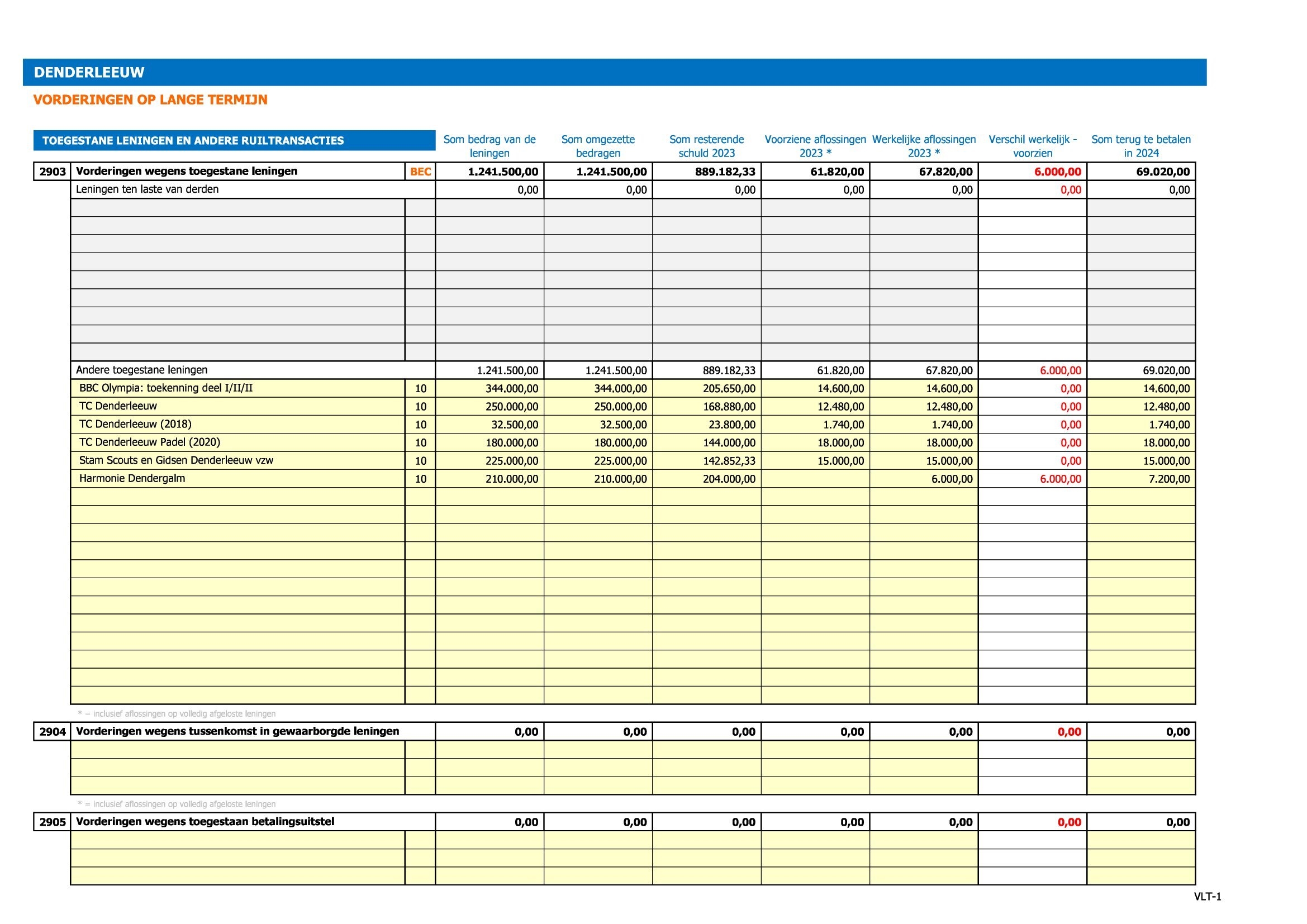Click the red 0,00 in the 2905 row

1069,822
